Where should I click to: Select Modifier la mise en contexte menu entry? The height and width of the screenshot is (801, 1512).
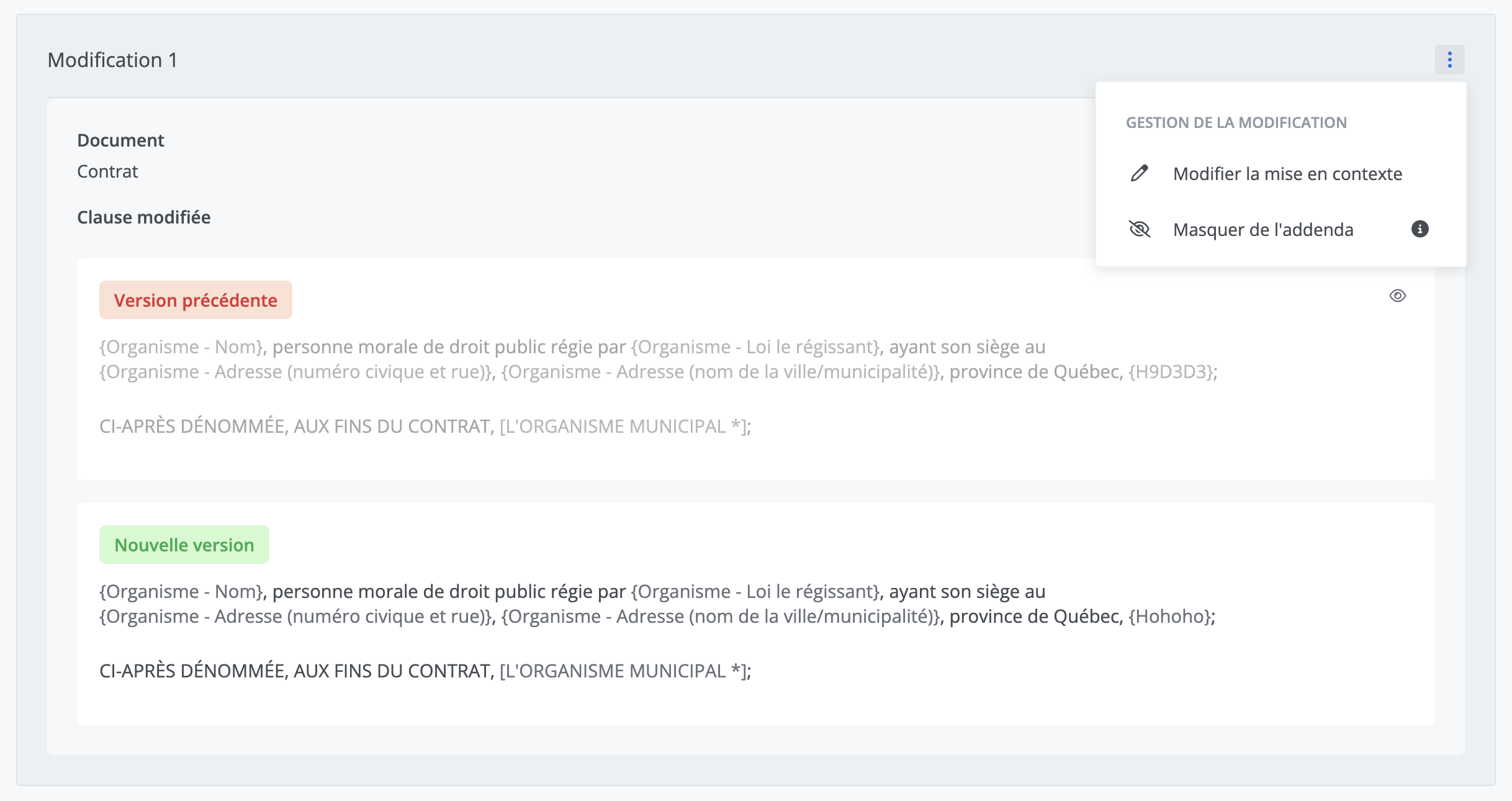pos(1280,174)
